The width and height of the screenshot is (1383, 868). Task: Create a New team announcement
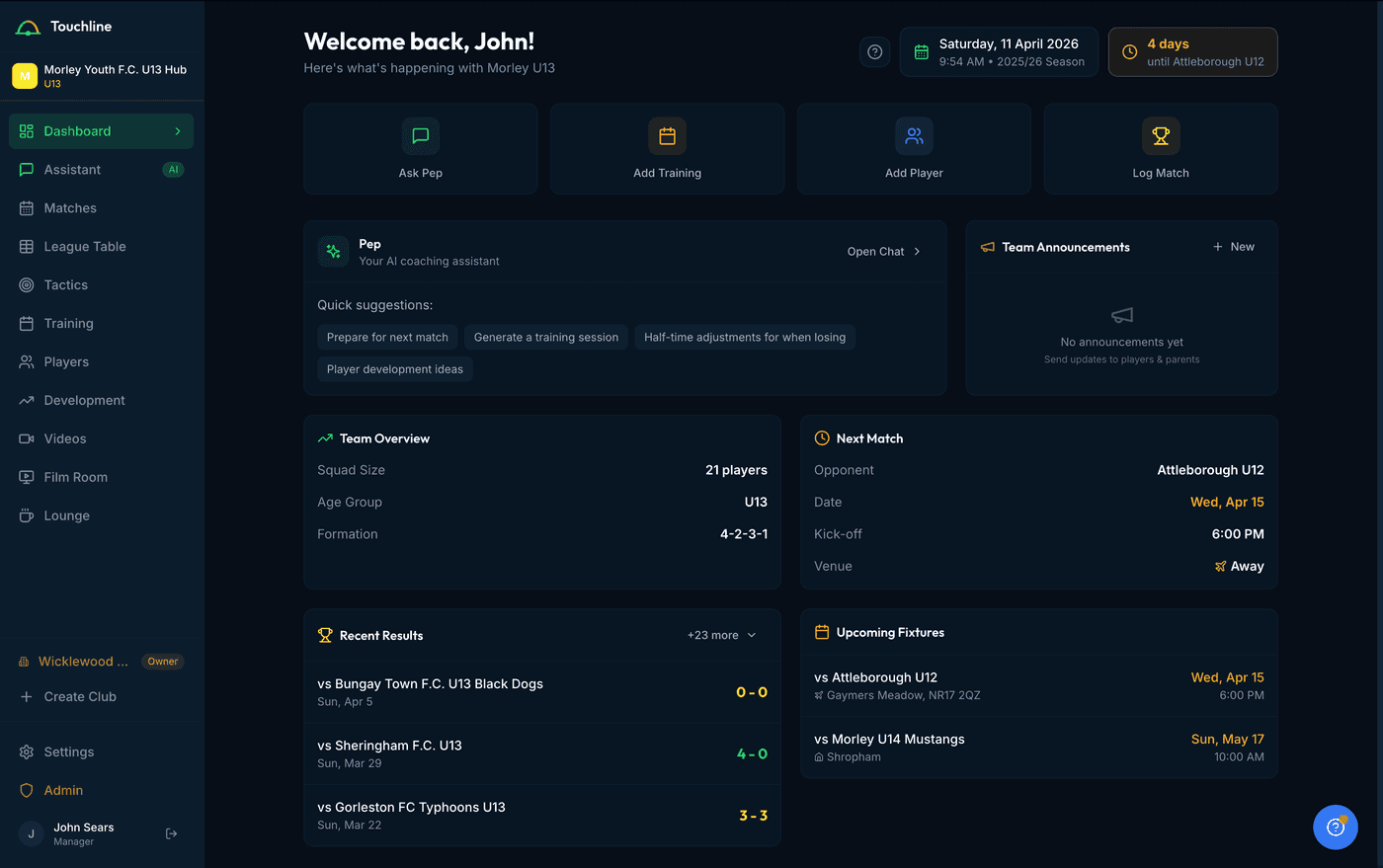1234,247
